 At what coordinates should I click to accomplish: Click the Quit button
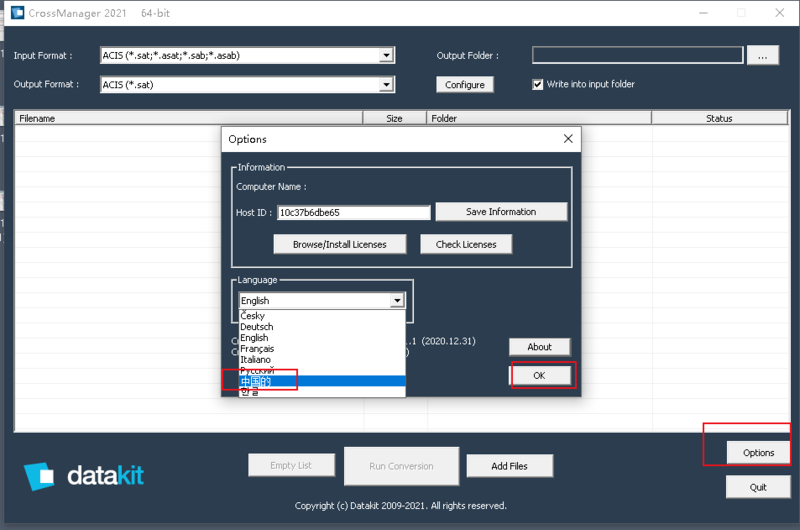click(x=758, y=487)
